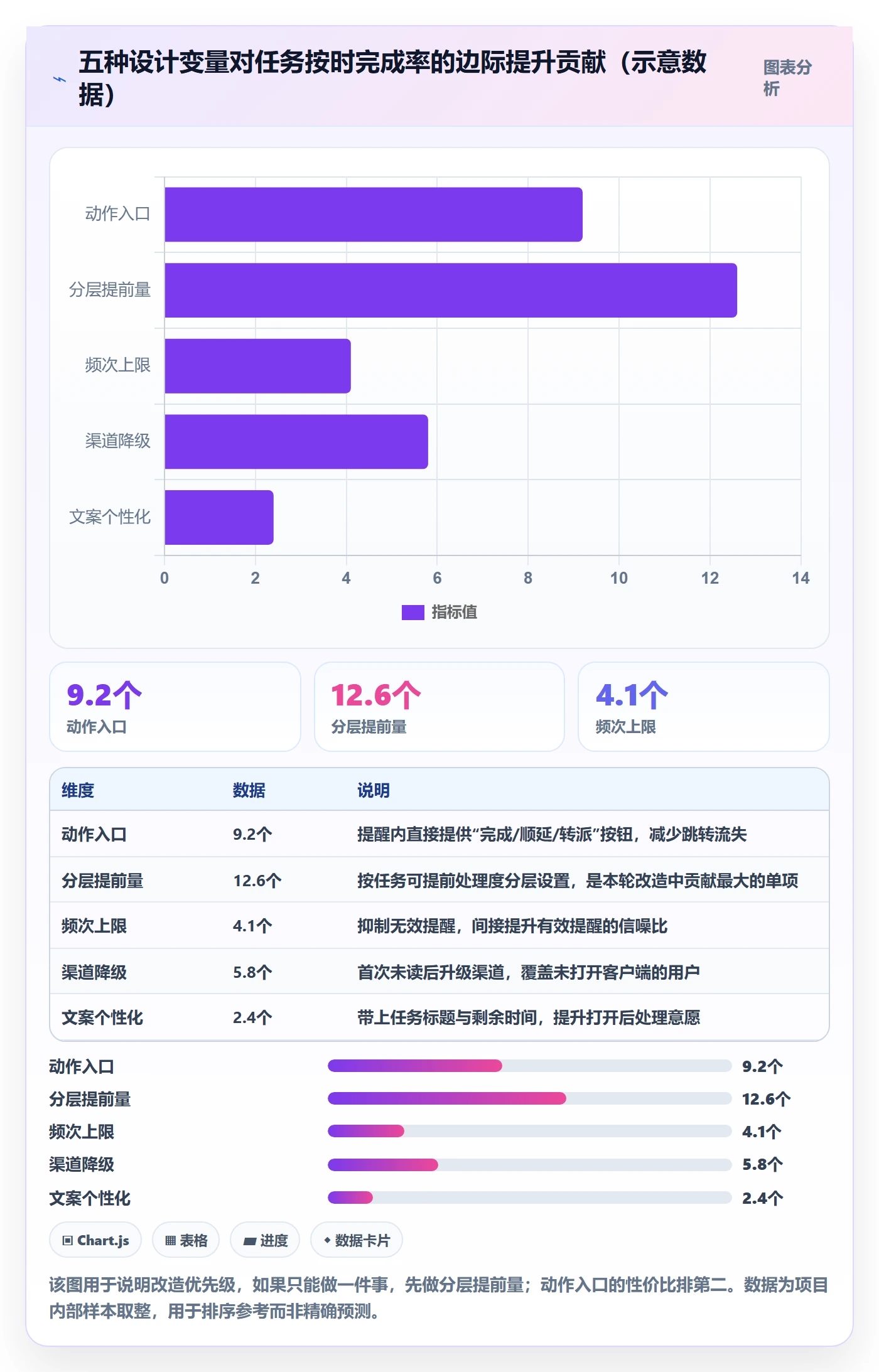Click the 维度 column header
The height and width of the screenshot is (1372, 879).
click(78, 790)
